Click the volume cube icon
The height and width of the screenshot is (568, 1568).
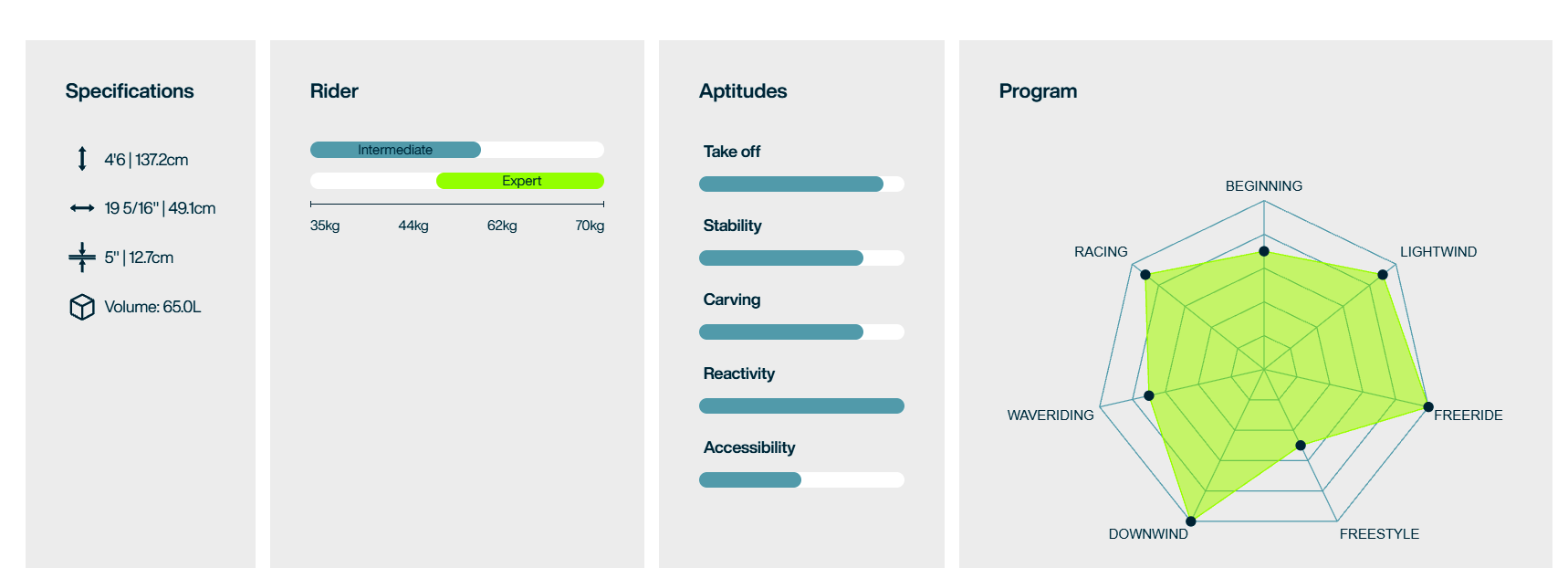[x=82, y=307]
